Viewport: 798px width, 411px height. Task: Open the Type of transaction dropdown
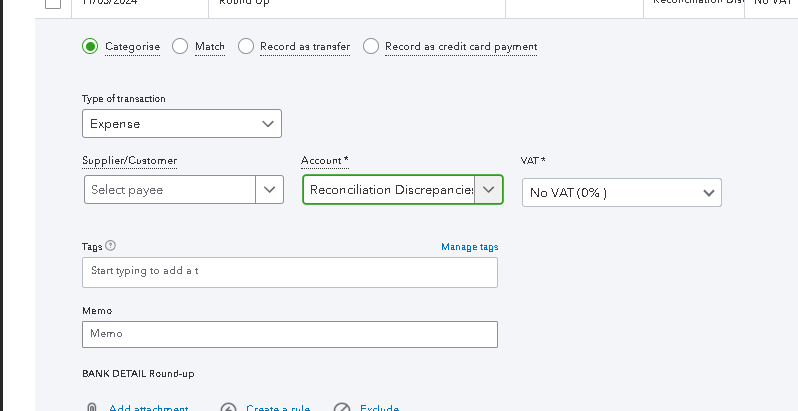(182, 124)
